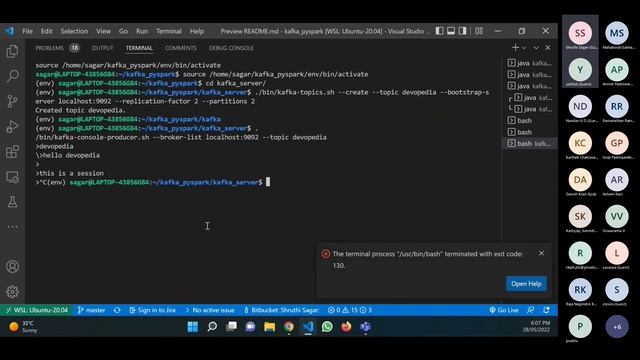Screen dimensions: 640x360
Task: Create a new terminal with plus icon
Action: coord(515,48)
